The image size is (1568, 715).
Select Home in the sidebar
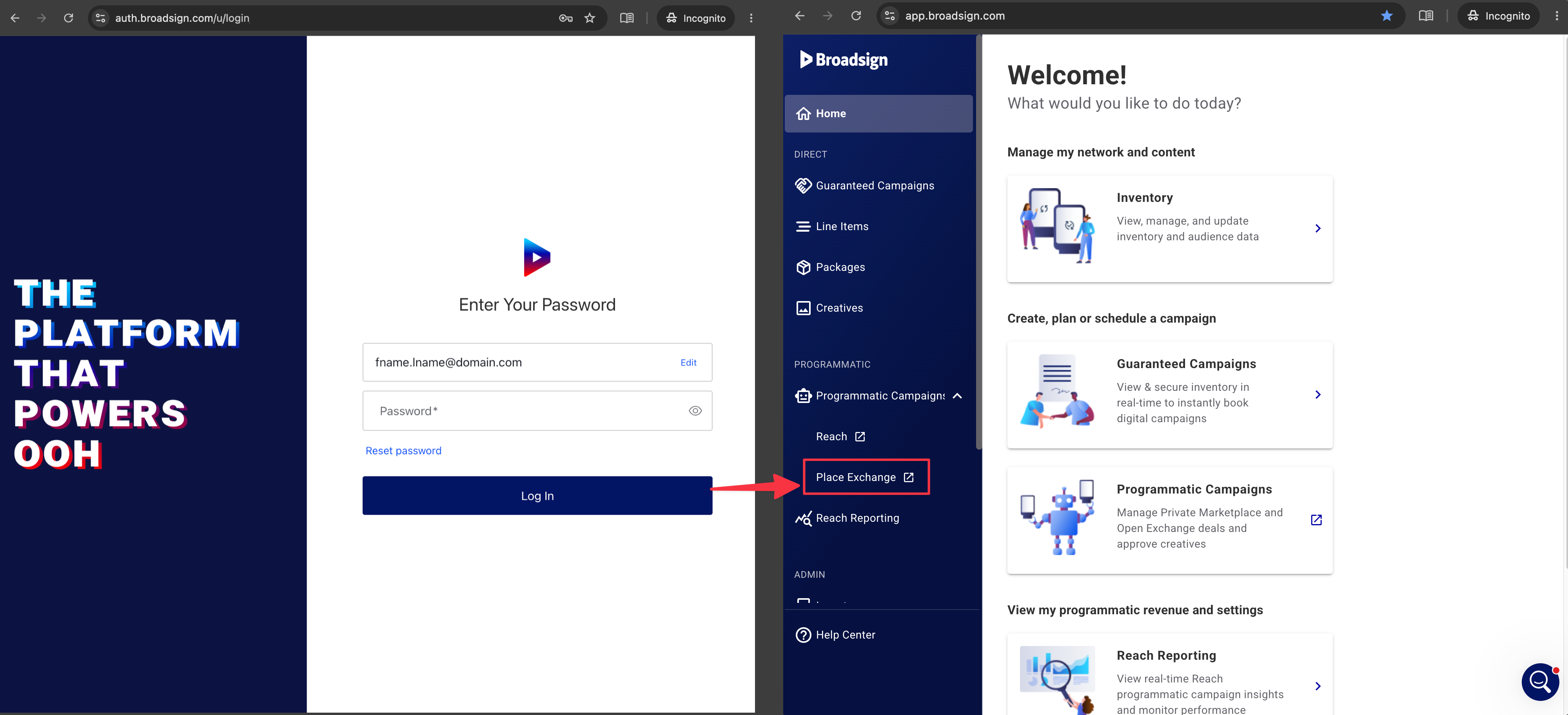878,114
